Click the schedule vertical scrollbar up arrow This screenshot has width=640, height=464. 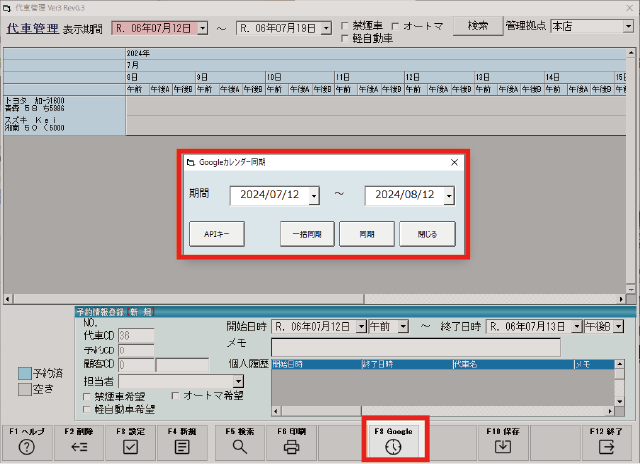click(631, 53)
